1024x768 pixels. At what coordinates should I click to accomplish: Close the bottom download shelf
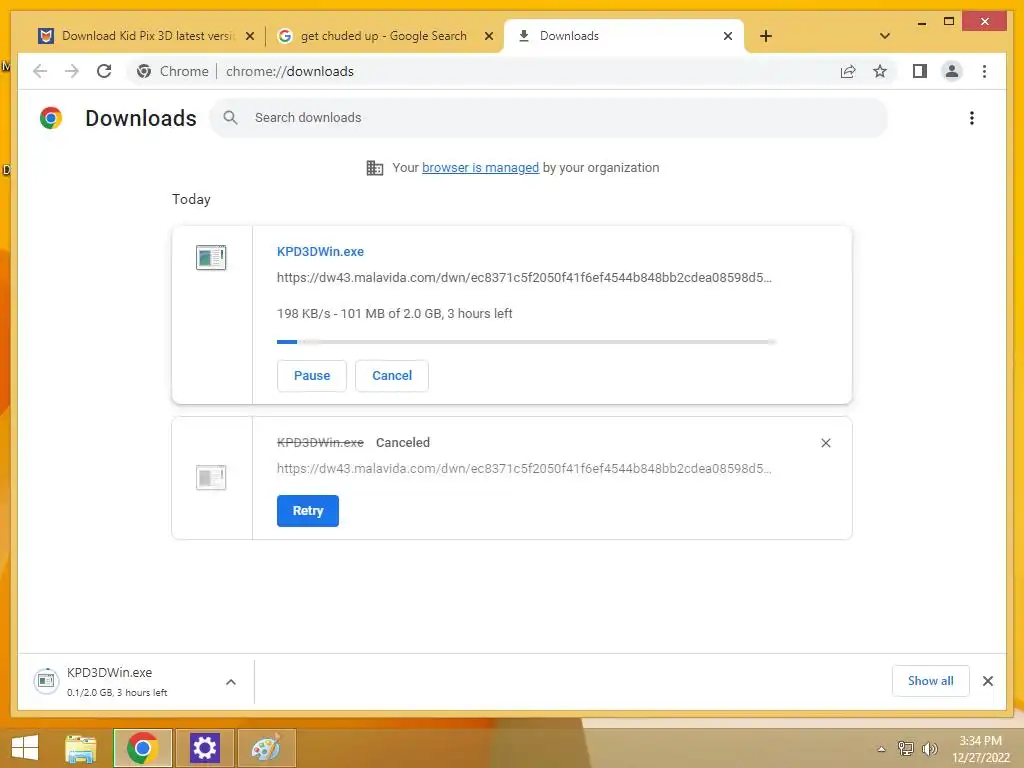coord(987,681)
